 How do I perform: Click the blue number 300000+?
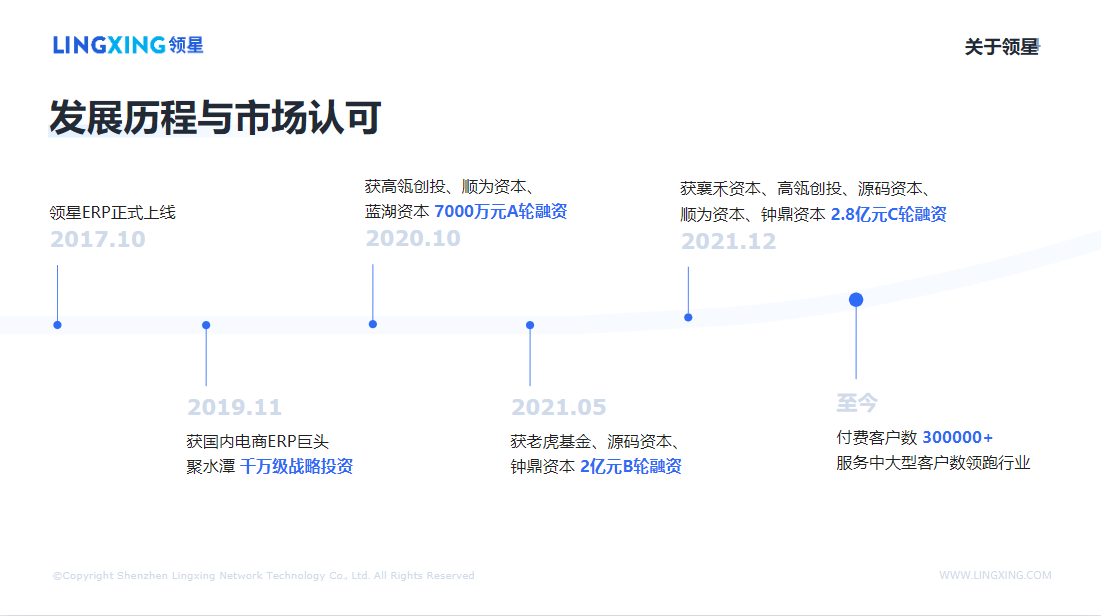point(958,438)
